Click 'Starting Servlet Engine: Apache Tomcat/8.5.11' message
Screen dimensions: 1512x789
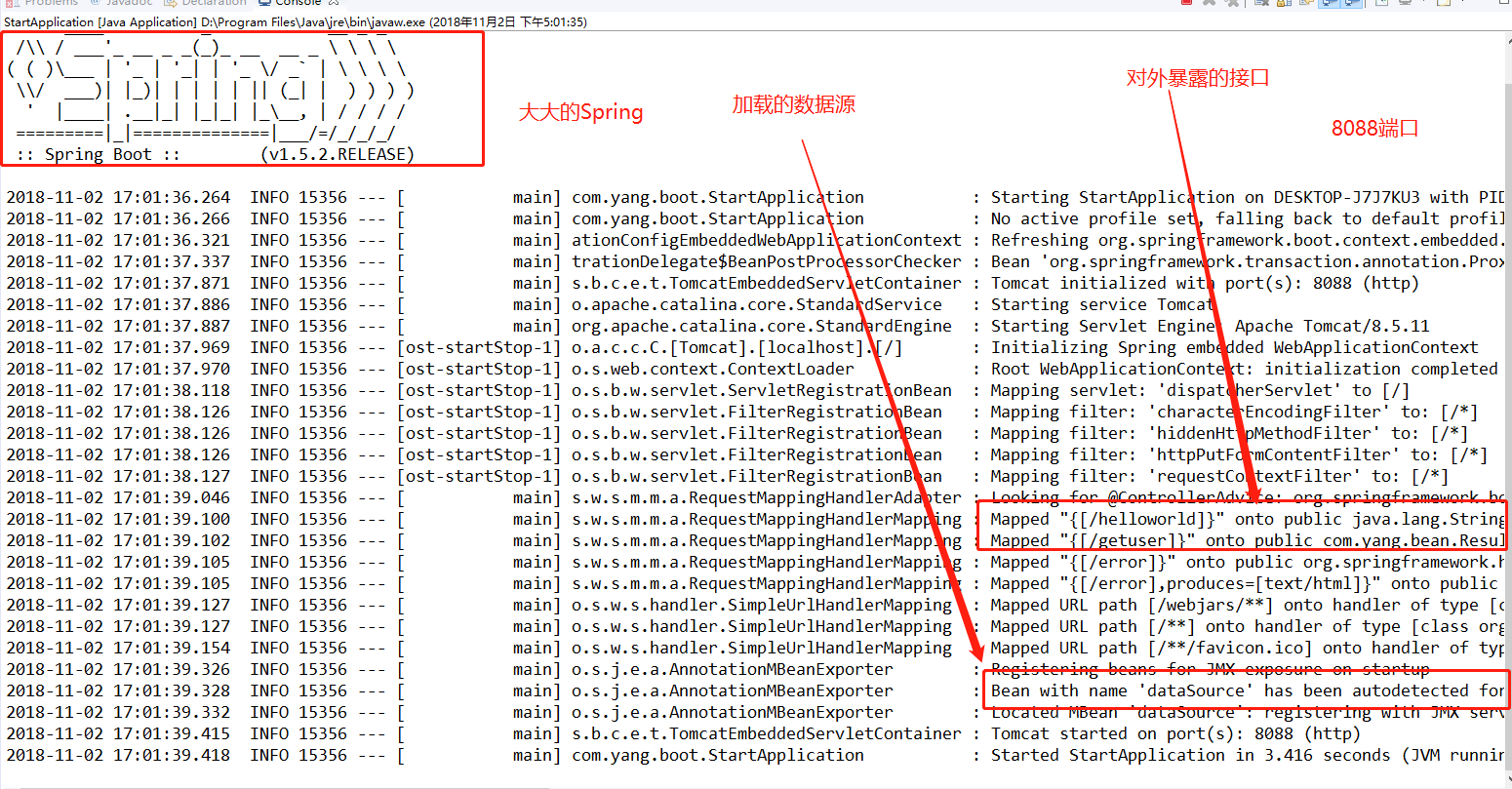(1211, 326)
